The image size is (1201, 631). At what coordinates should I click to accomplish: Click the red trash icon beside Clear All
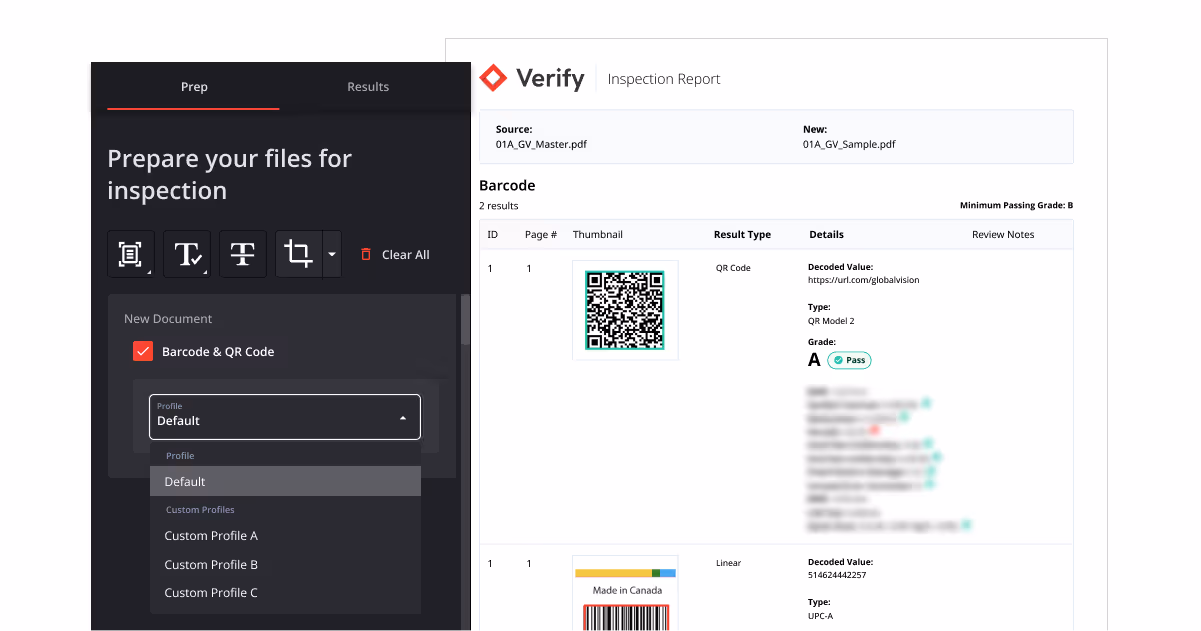click(x=366, y=255)
